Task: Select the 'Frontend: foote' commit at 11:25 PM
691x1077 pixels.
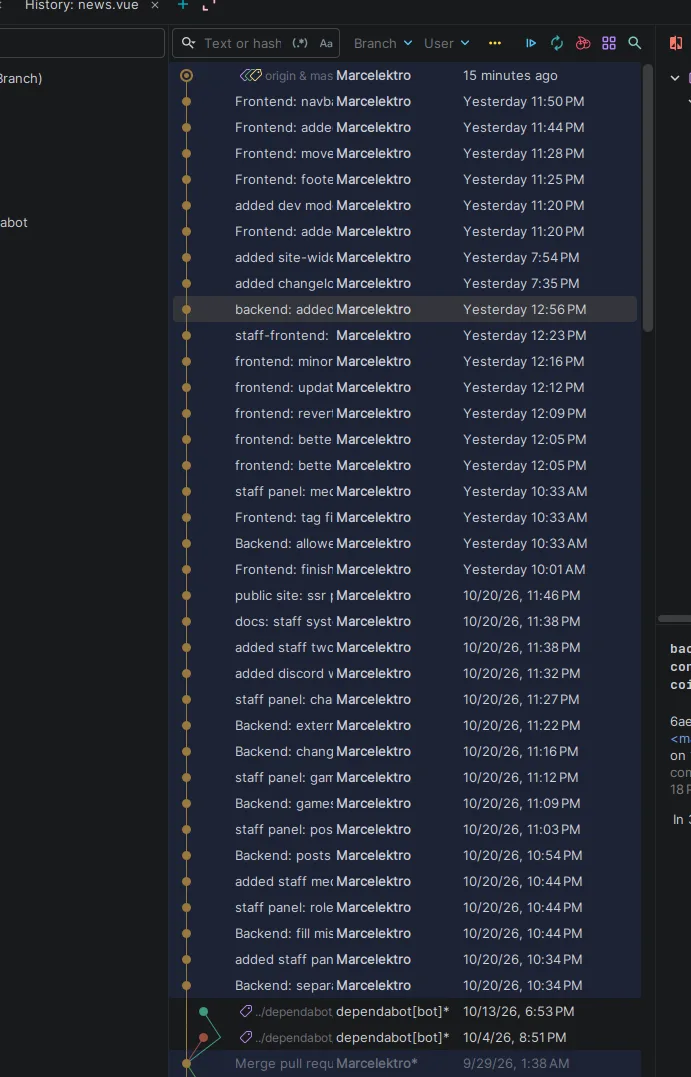Action: tap(405, 180)
